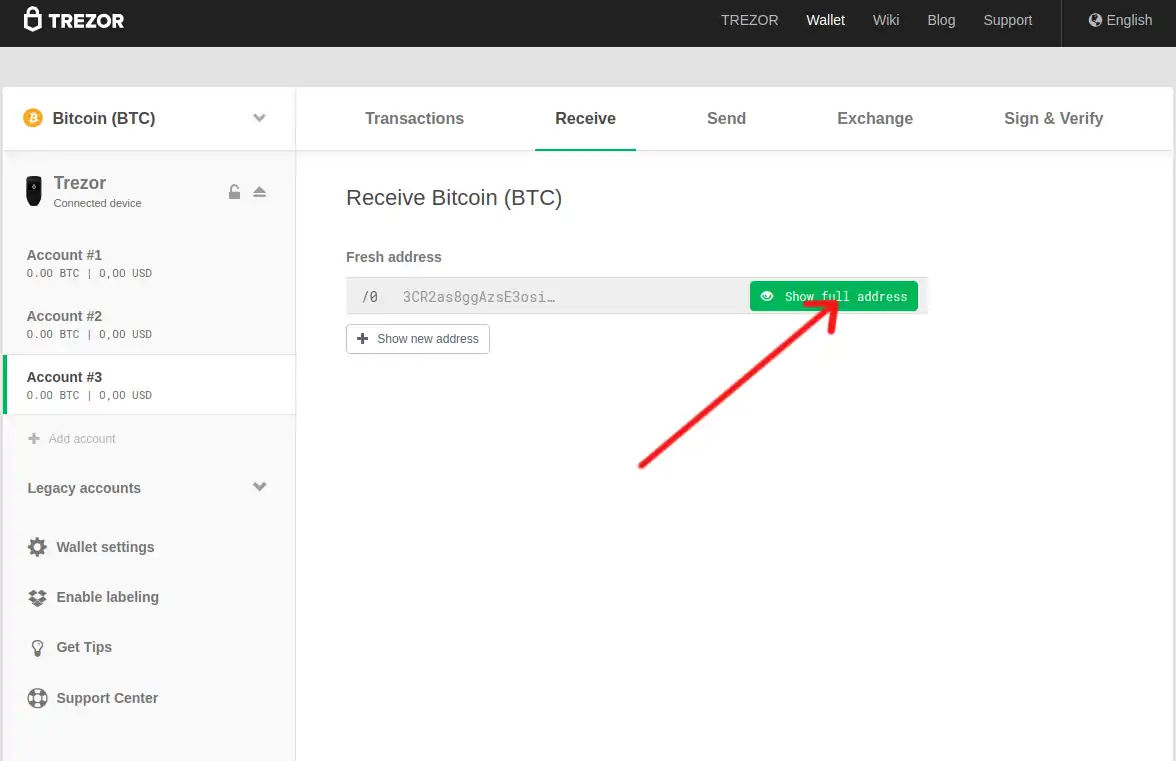Eject the connected Trezor device
Viewport: 1176px width, 761px height.
(260, 192)
